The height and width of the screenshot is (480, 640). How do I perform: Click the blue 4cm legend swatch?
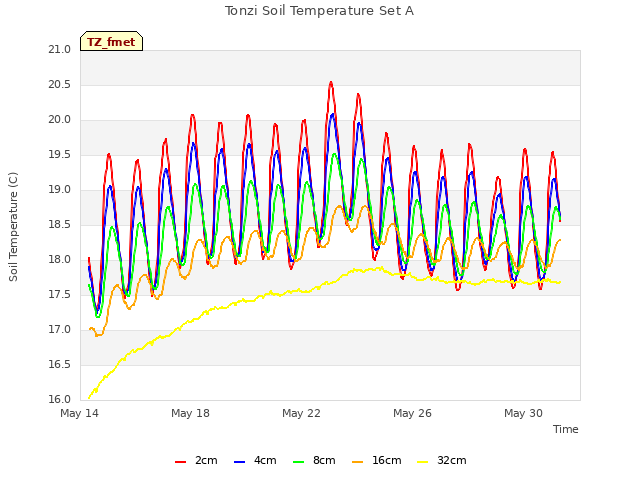(239, 462)
